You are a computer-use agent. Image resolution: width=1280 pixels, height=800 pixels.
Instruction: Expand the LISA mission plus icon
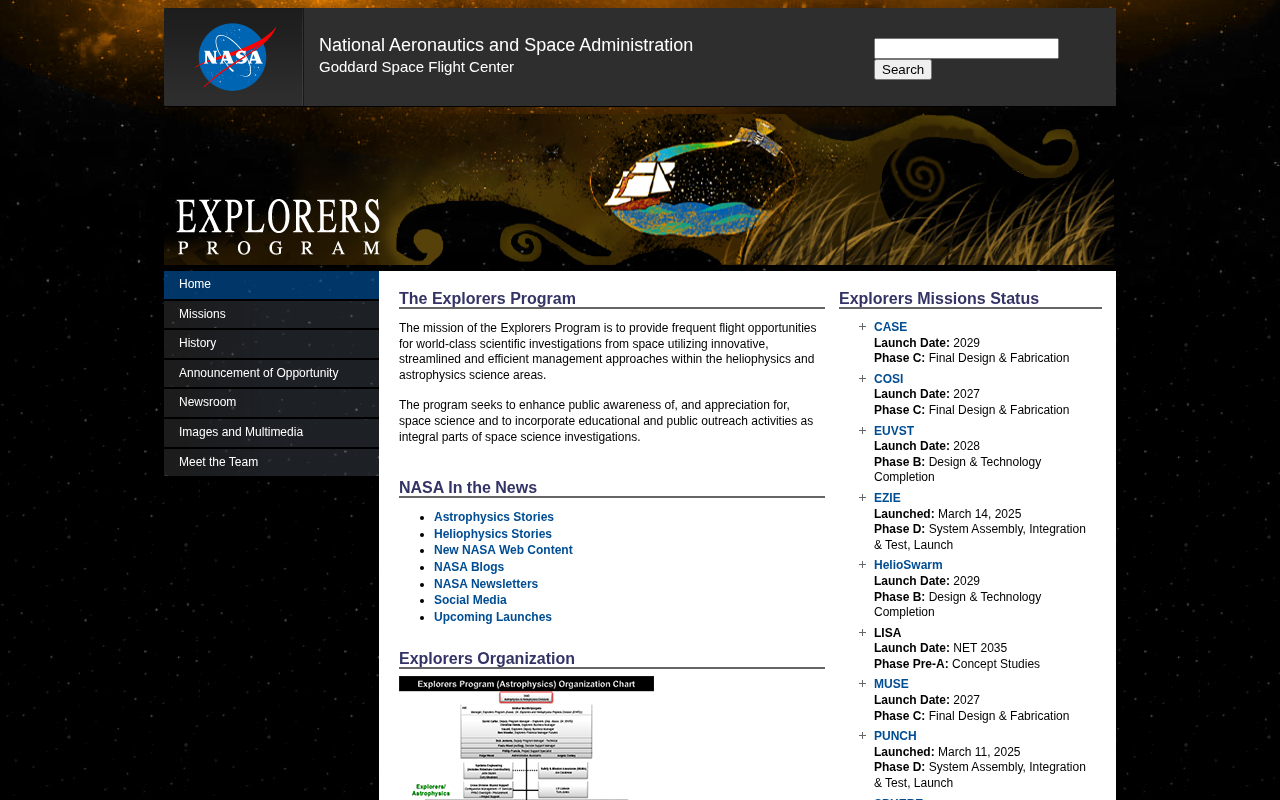pos(862,633)
